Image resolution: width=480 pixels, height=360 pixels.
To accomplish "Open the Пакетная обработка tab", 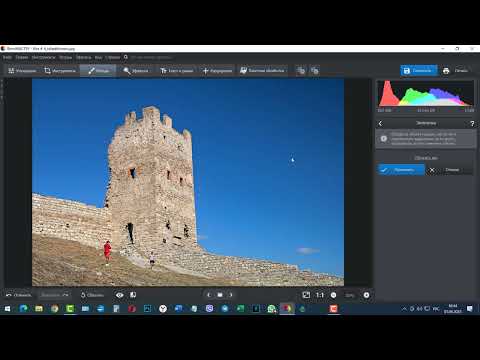I will 263,71.
